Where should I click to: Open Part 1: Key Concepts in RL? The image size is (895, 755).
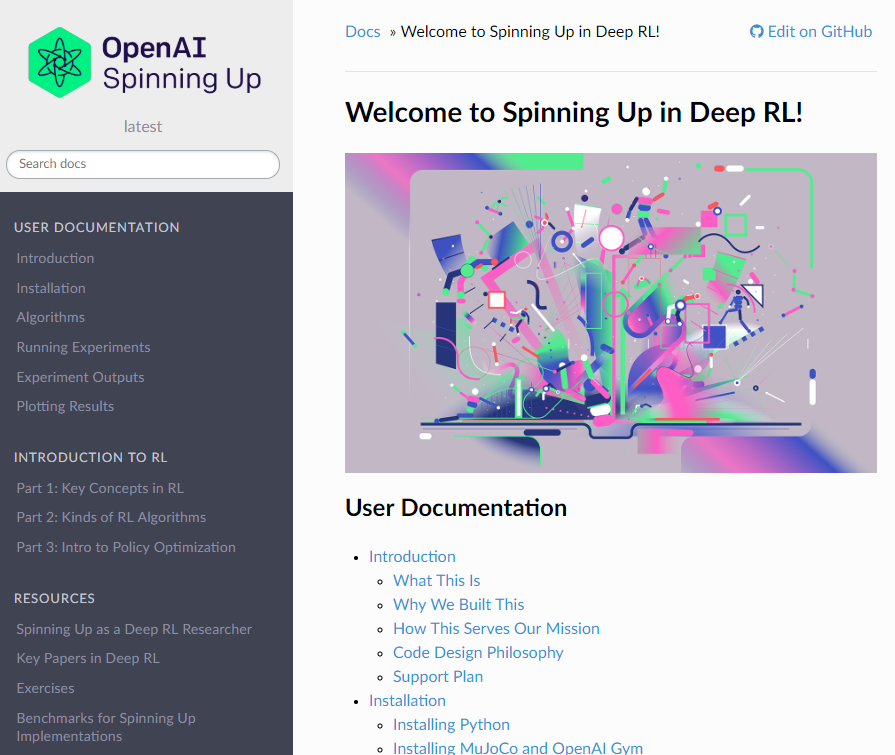pos(100,488)
